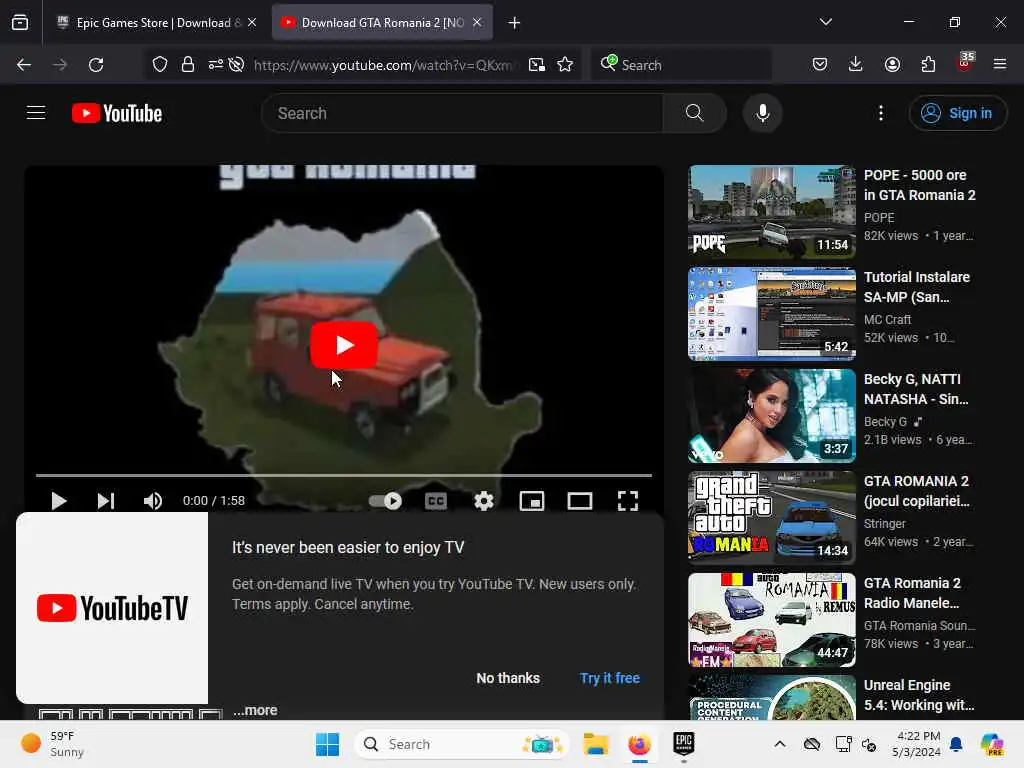Image resolution: width=1024 pixels, height=768 pixels.
Task: Open Epic Games Launcher from taskbar
Action: click(683, 744)
